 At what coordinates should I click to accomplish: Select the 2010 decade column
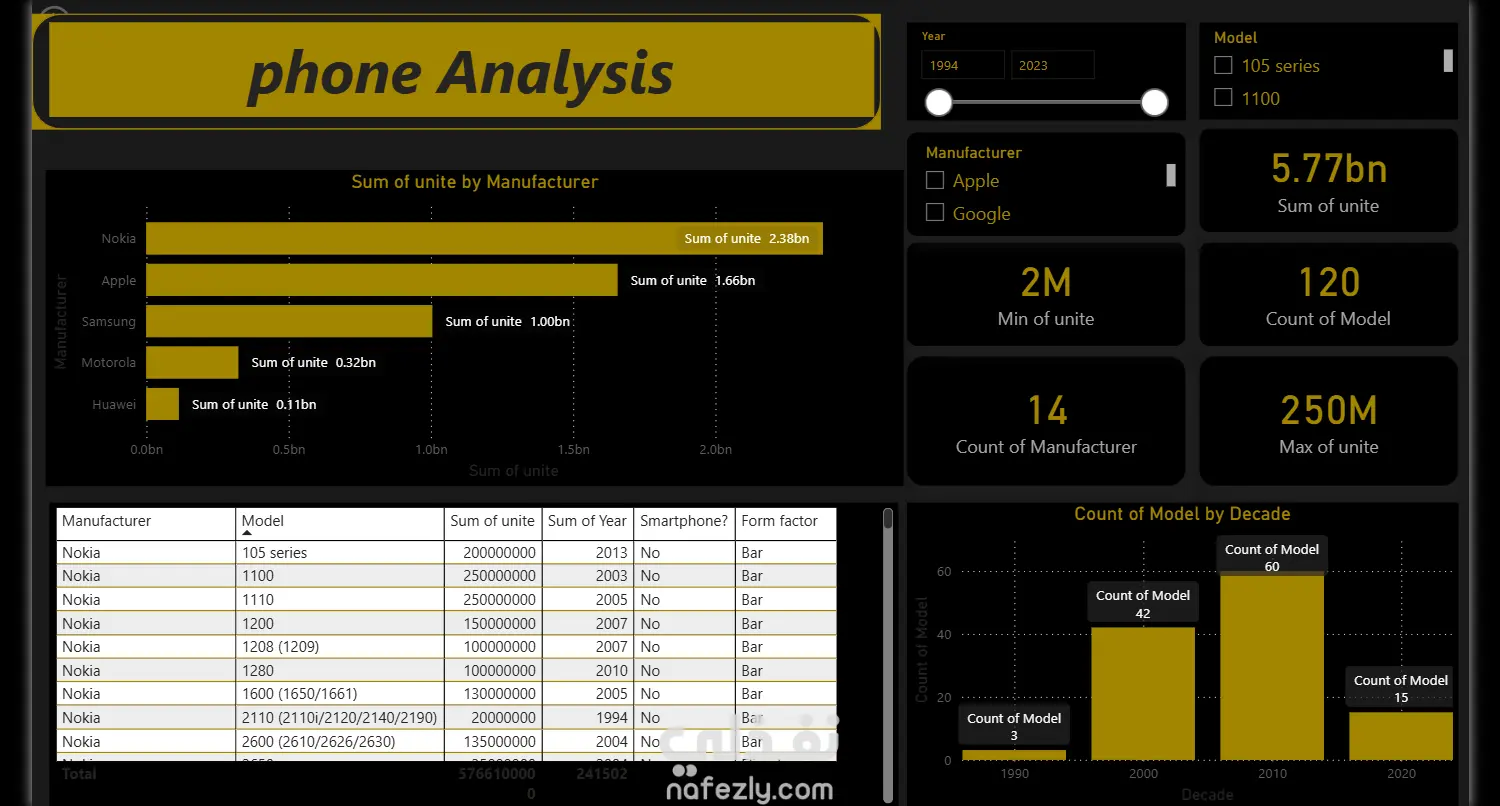[1272, 666]
